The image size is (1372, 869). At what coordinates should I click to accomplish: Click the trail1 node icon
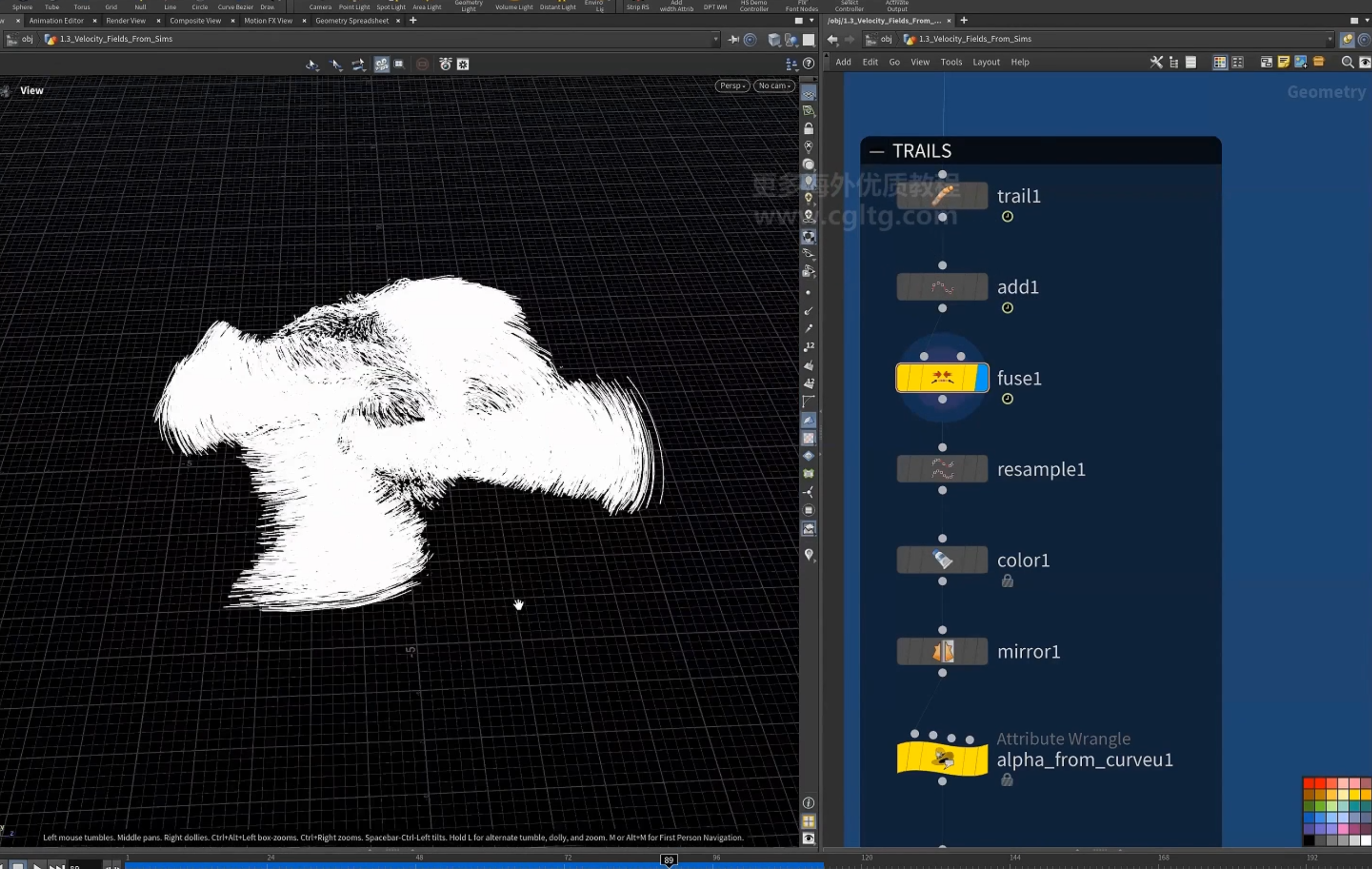[942, 195]
